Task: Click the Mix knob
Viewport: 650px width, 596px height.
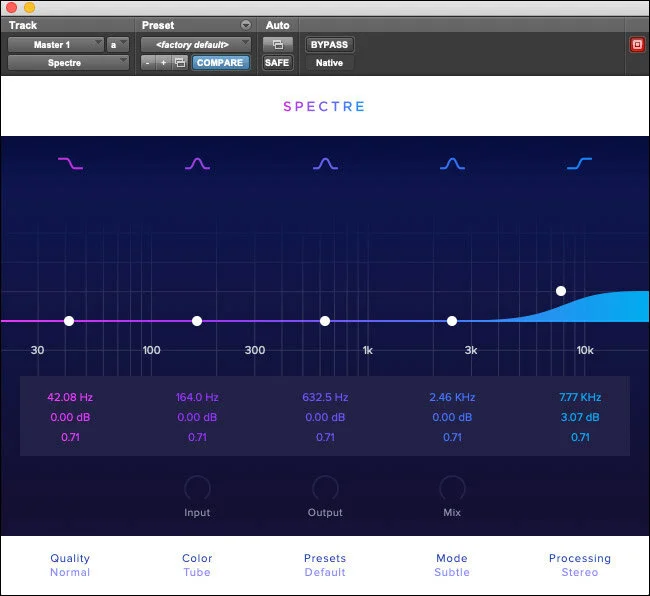Action: (452, 489)
